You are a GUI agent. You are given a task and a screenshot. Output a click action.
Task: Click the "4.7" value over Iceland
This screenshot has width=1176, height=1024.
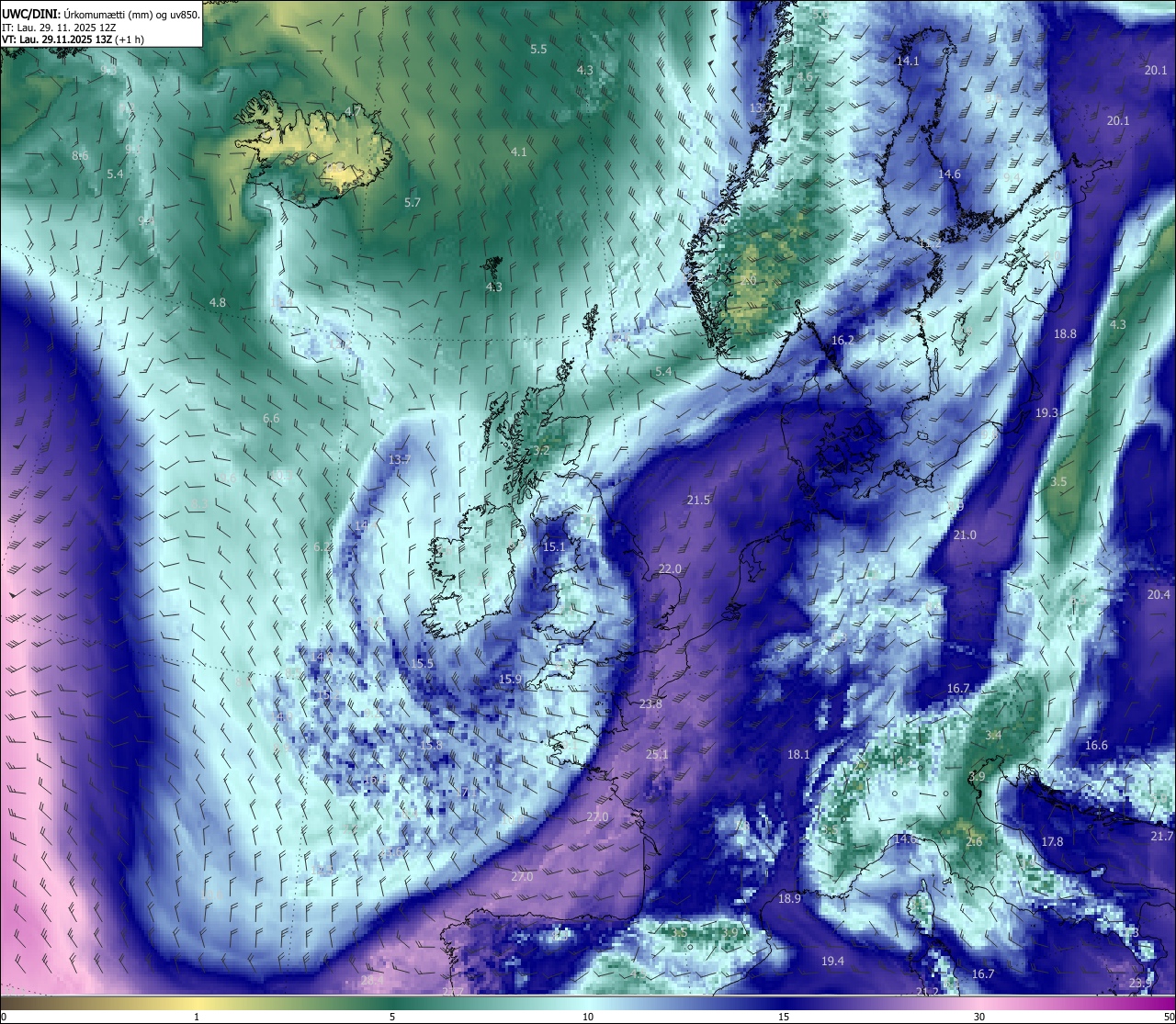pos(353,111)
